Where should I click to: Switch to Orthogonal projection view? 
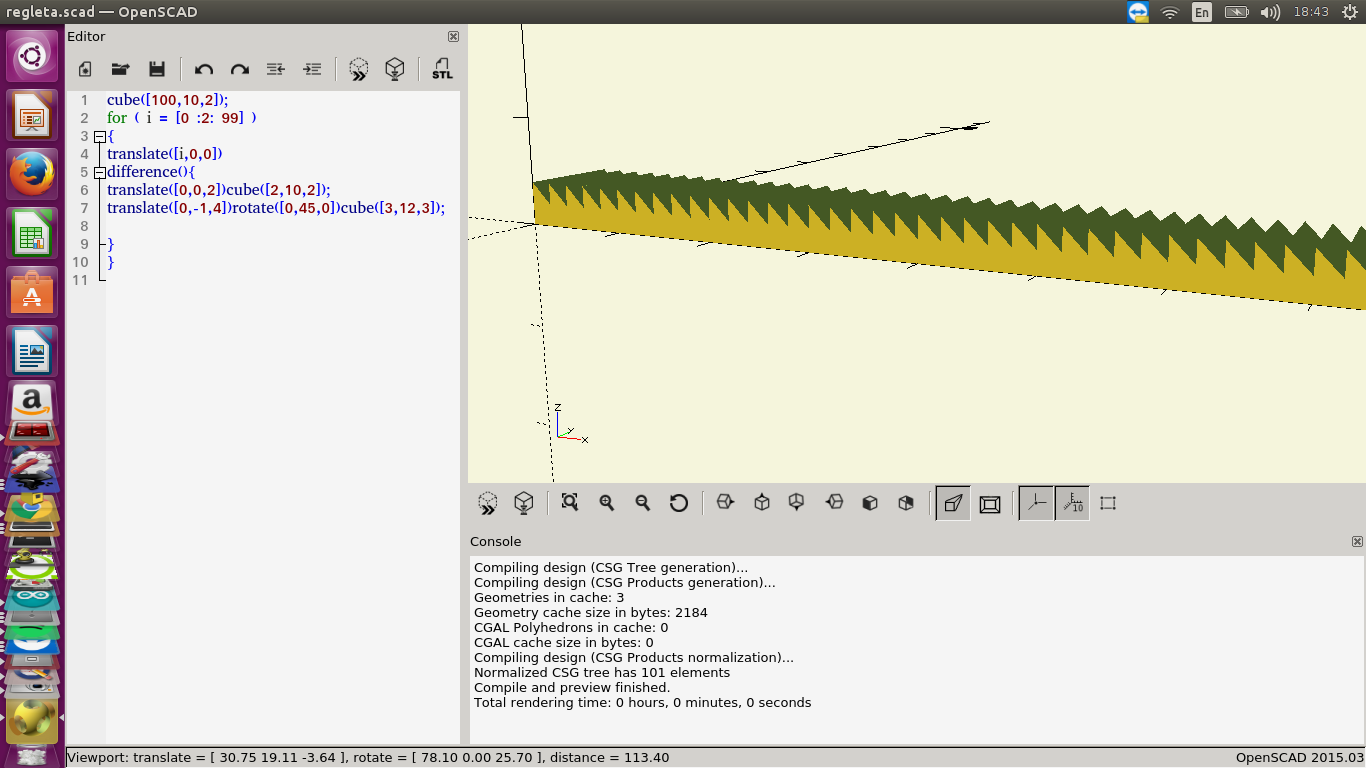[990, 503]
